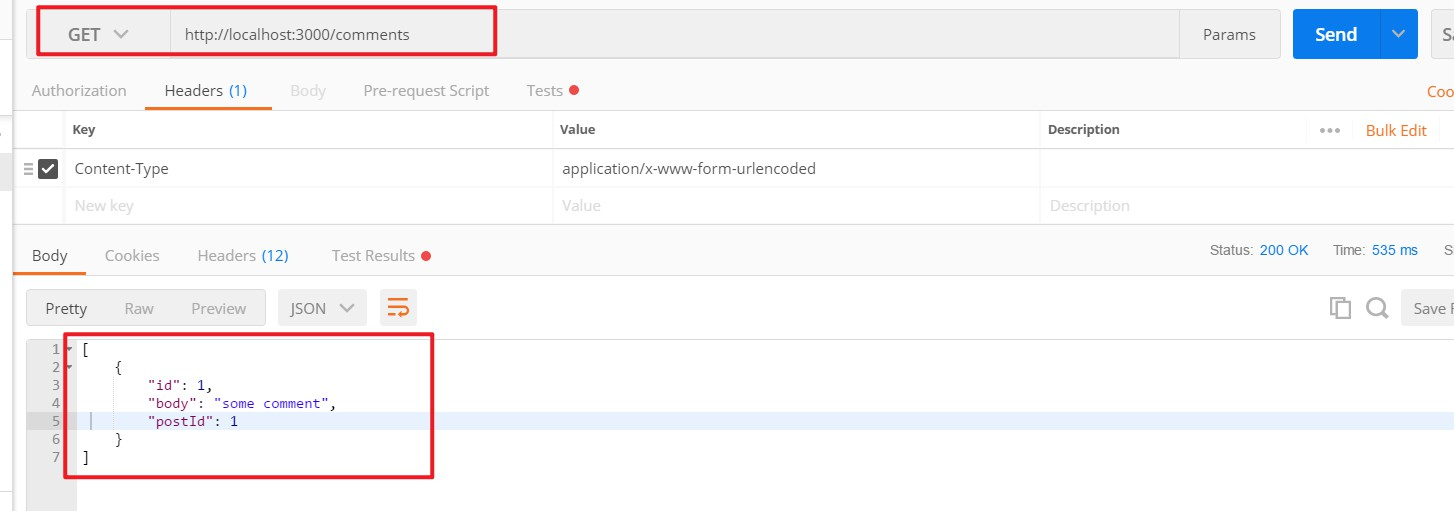This screenshot has height=511, width=1454.
Task: Click the disabled request Body tab
Action: coord(307,90)
